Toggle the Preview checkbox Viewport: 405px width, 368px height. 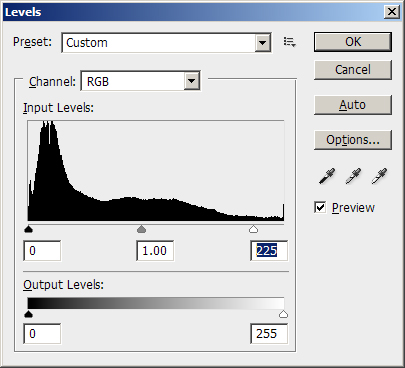pyautogui.click(x=320, y=207)
